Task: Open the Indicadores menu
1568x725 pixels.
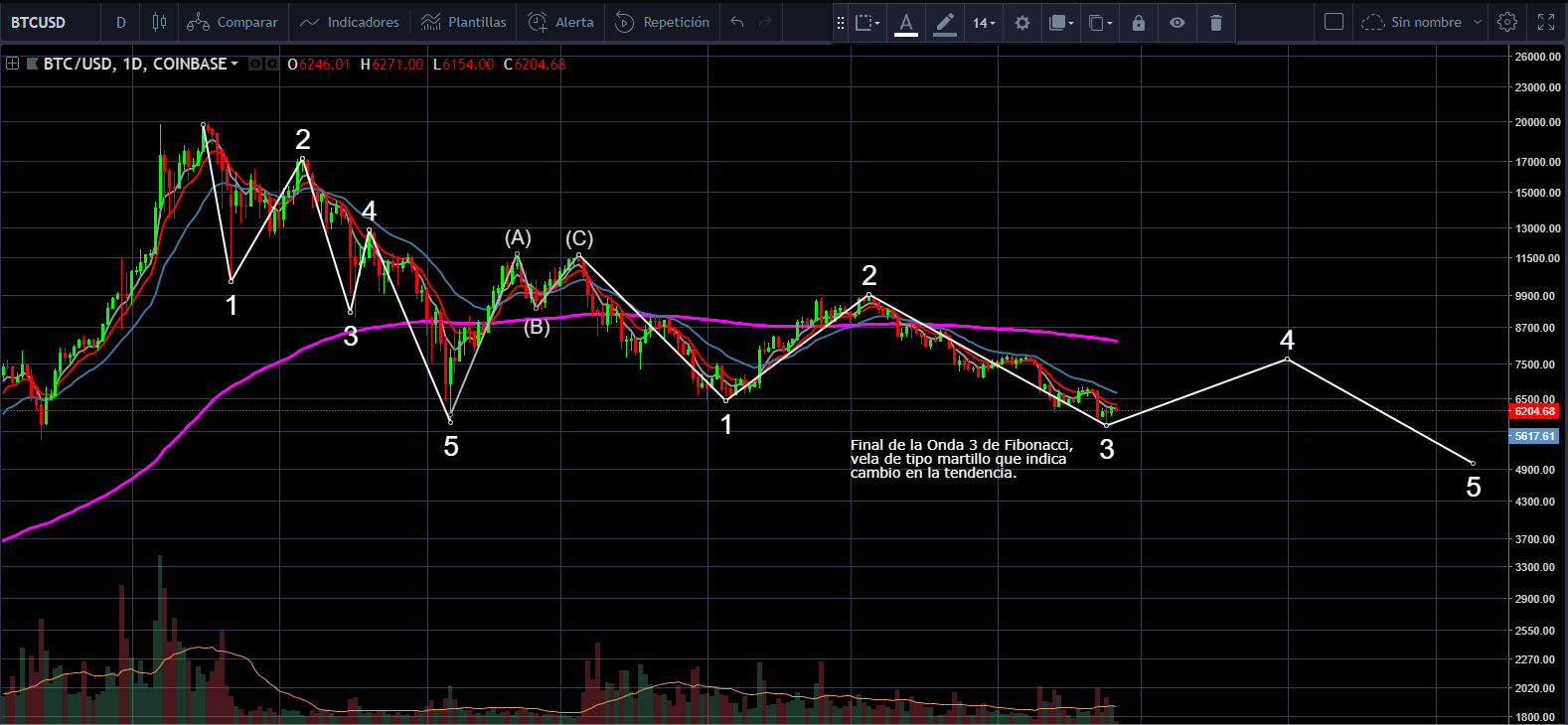Action: 349,22
